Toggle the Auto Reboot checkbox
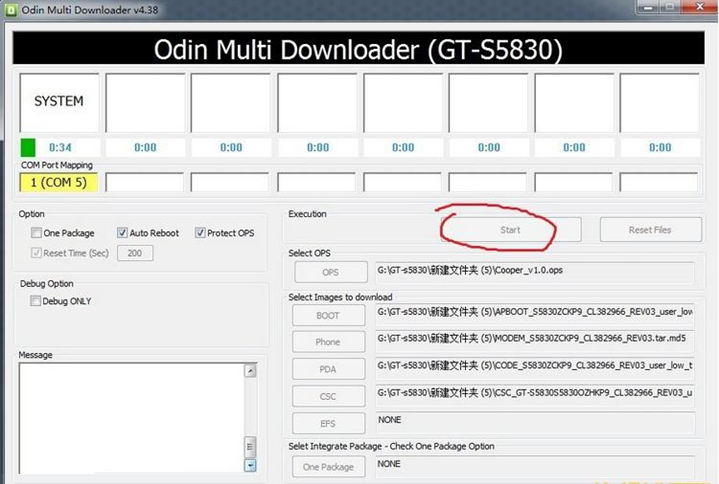Viewport: 719px width, 484px height. (122, 233)
